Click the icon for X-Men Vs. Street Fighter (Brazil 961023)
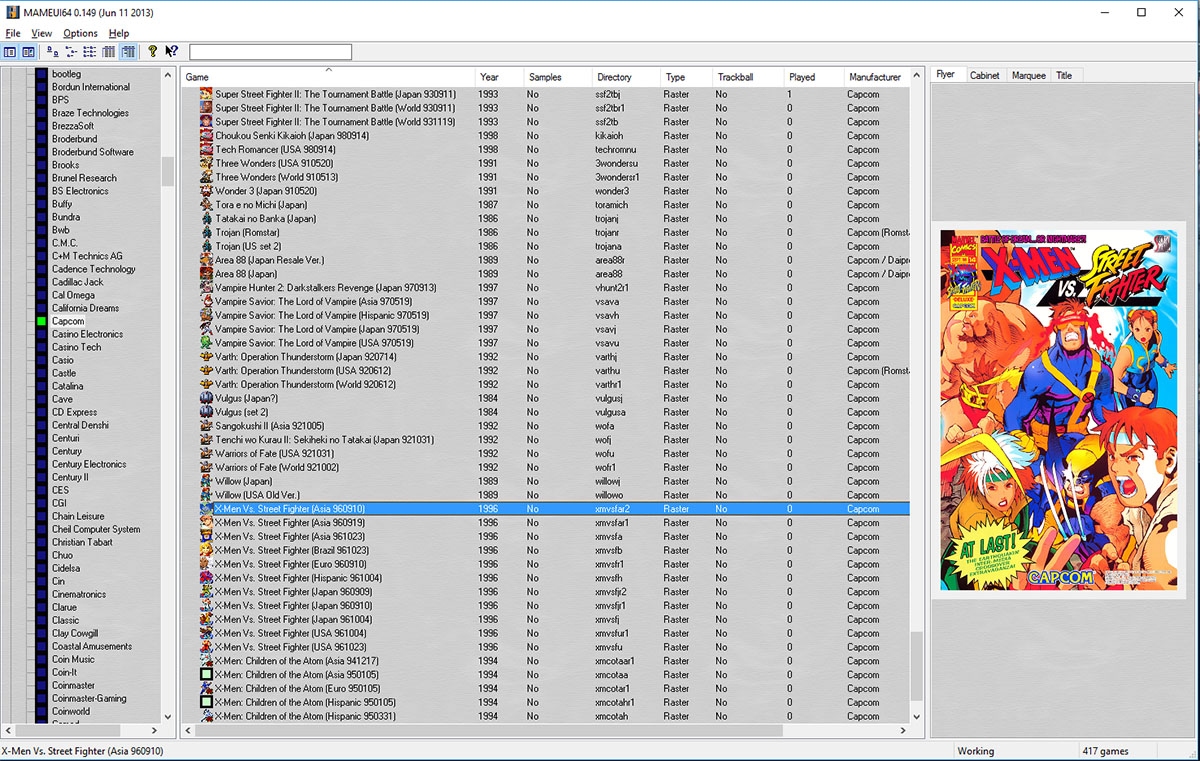The image size is (1200, 761). [x=206, y=550]
